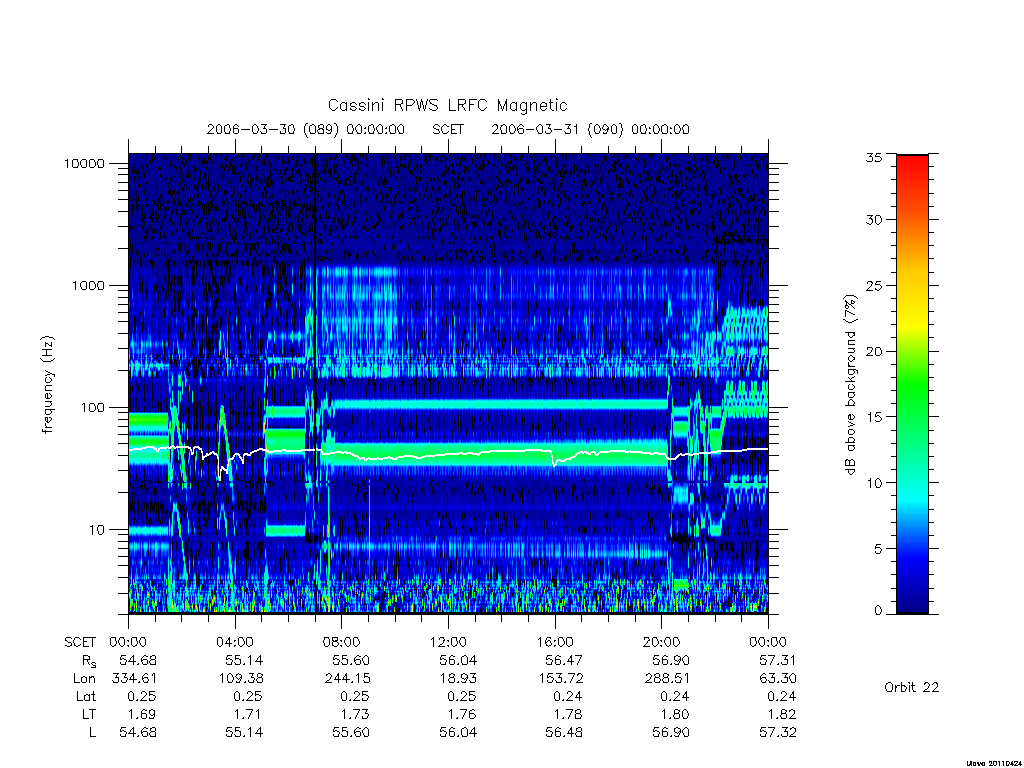
Task: Click the 'Lat' row label
Action: [x=86, y=696]
